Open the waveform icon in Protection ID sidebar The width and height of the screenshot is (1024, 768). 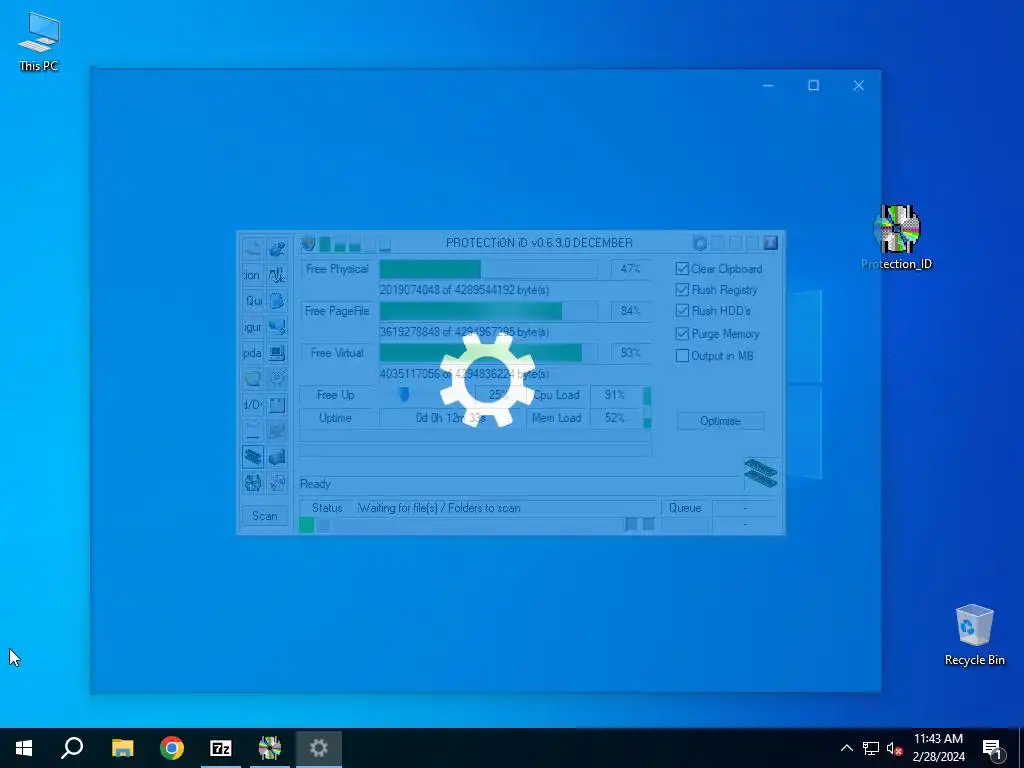pos(277,275)
